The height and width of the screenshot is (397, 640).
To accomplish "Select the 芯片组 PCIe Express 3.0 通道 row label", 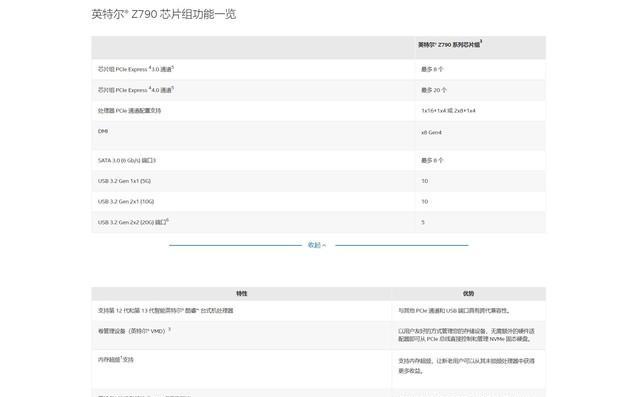I will [x=136, y=69].
